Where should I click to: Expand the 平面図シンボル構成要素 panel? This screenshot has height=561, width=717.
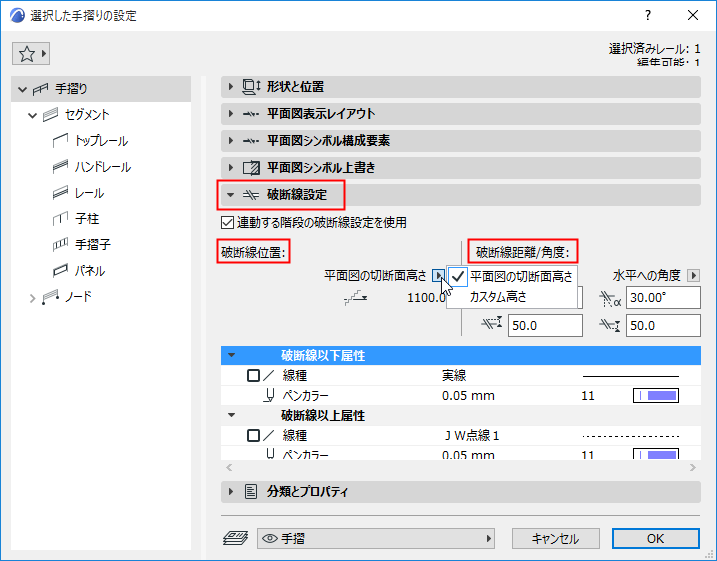point(231,140)
